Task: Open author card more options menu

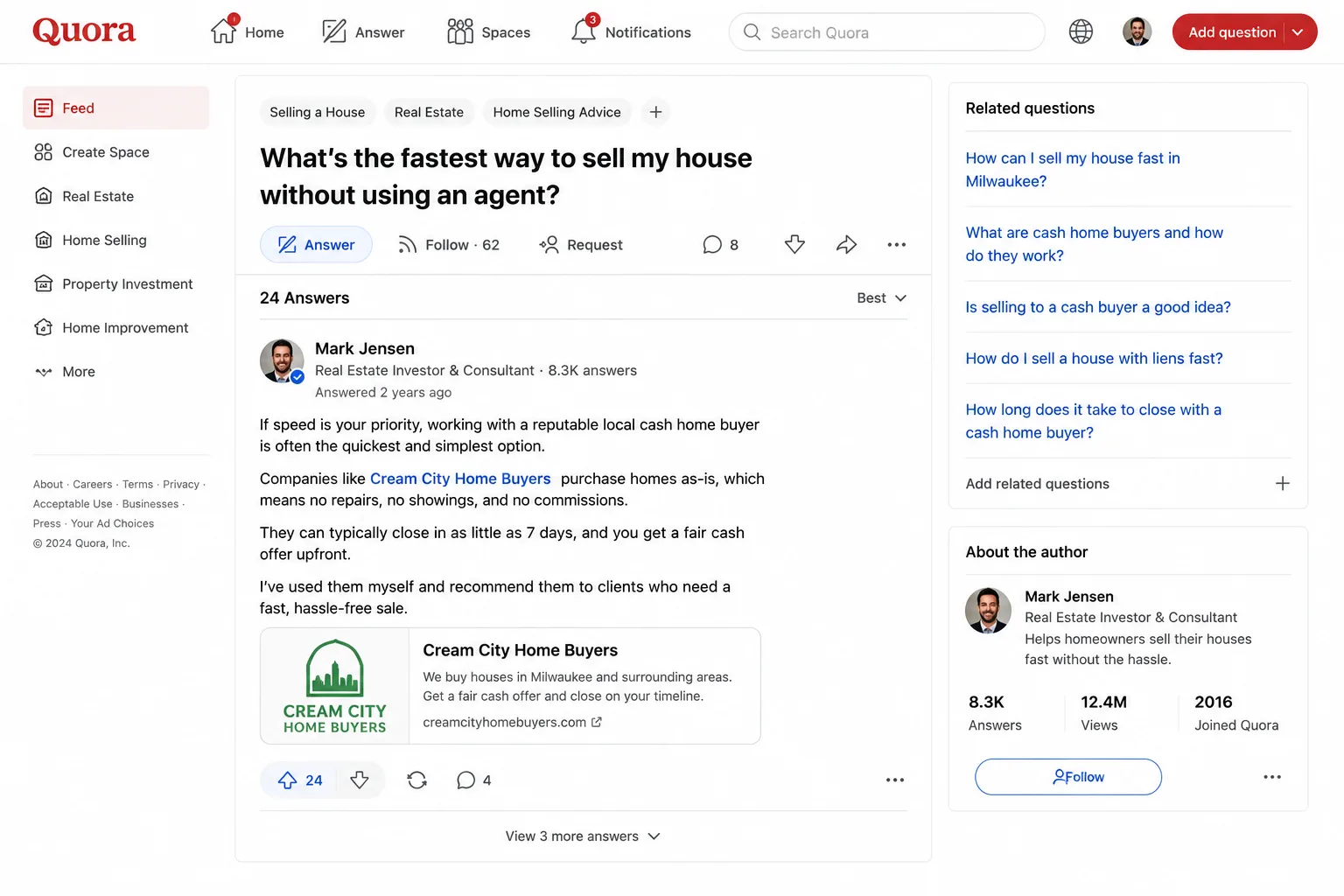Action: click(1271, 777)
